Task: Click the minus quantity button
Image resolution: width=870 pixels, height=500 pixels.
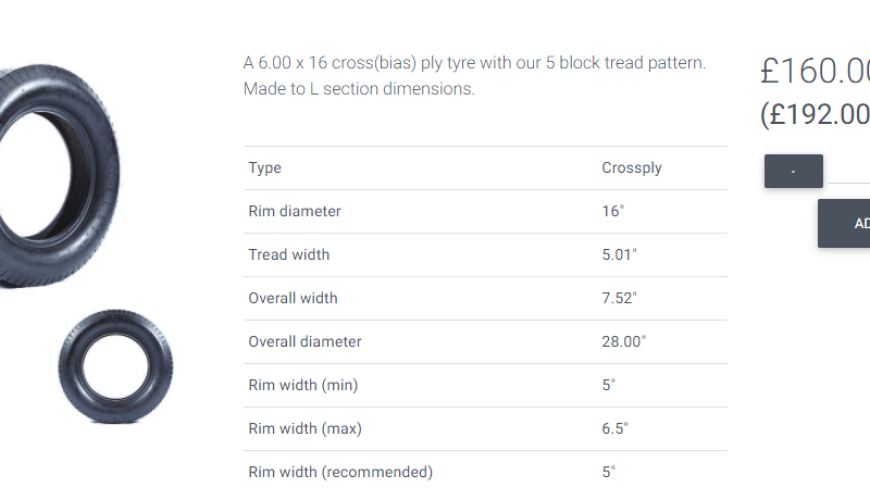Action: [793, 171]
